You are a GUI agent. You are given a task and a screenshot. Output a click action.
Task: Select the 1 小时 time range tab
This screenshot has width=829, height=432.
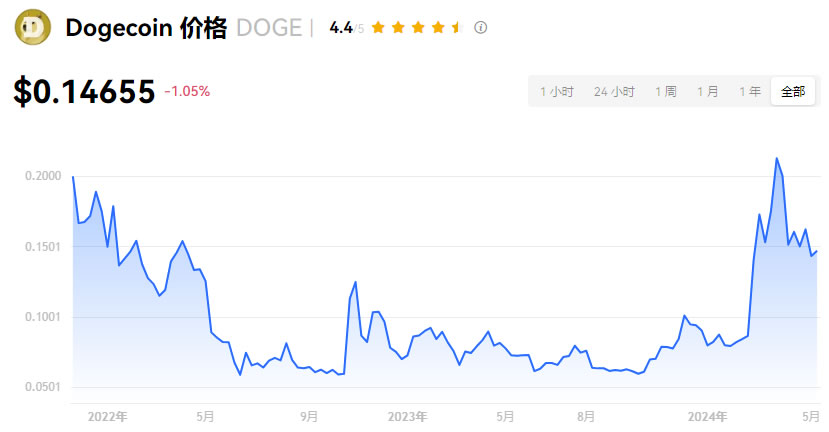pyautogui.click(x=557, y=91)
